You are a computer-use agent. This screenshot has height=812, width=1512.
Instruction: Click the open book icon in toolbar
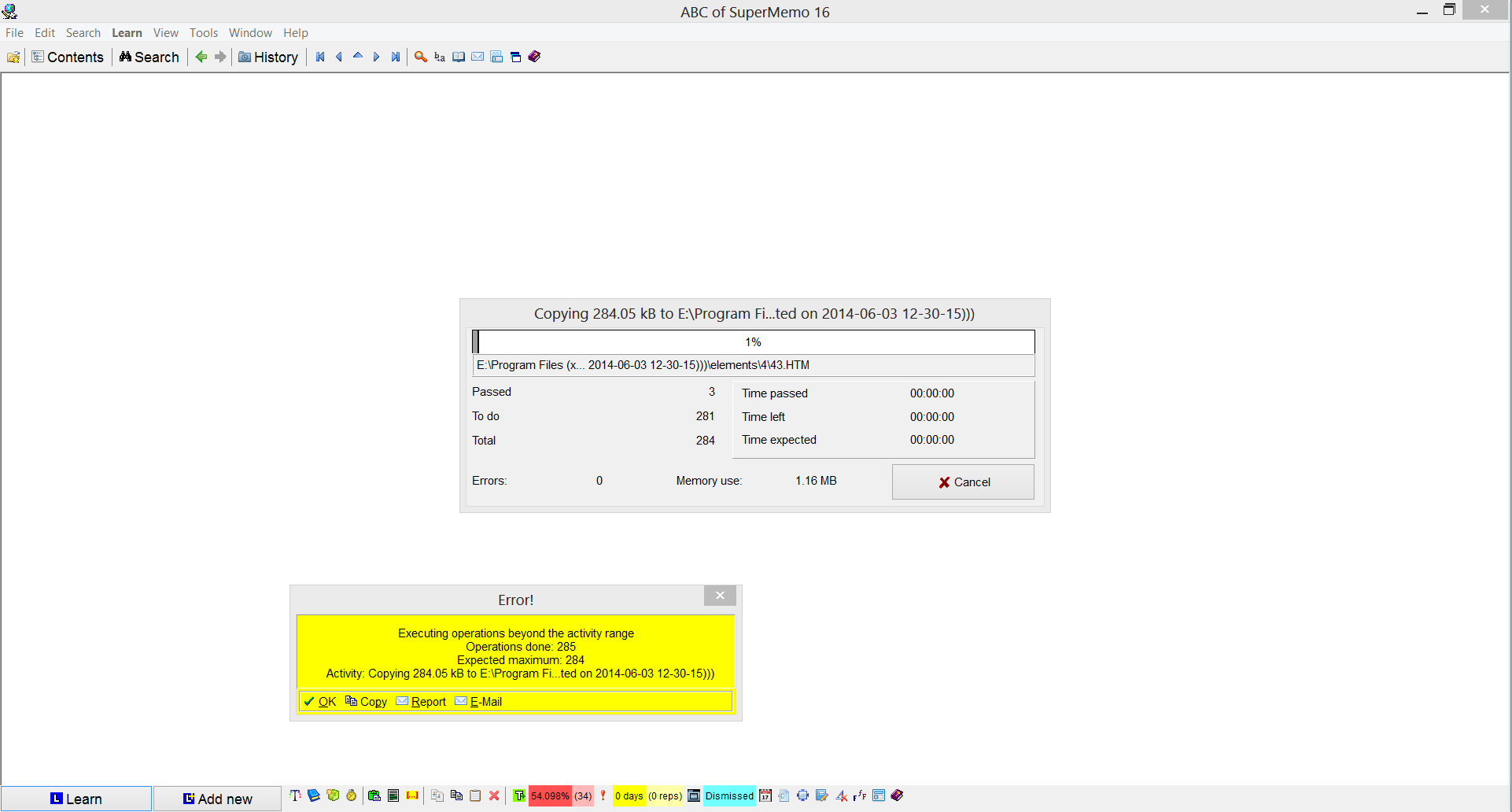(459, 57)
